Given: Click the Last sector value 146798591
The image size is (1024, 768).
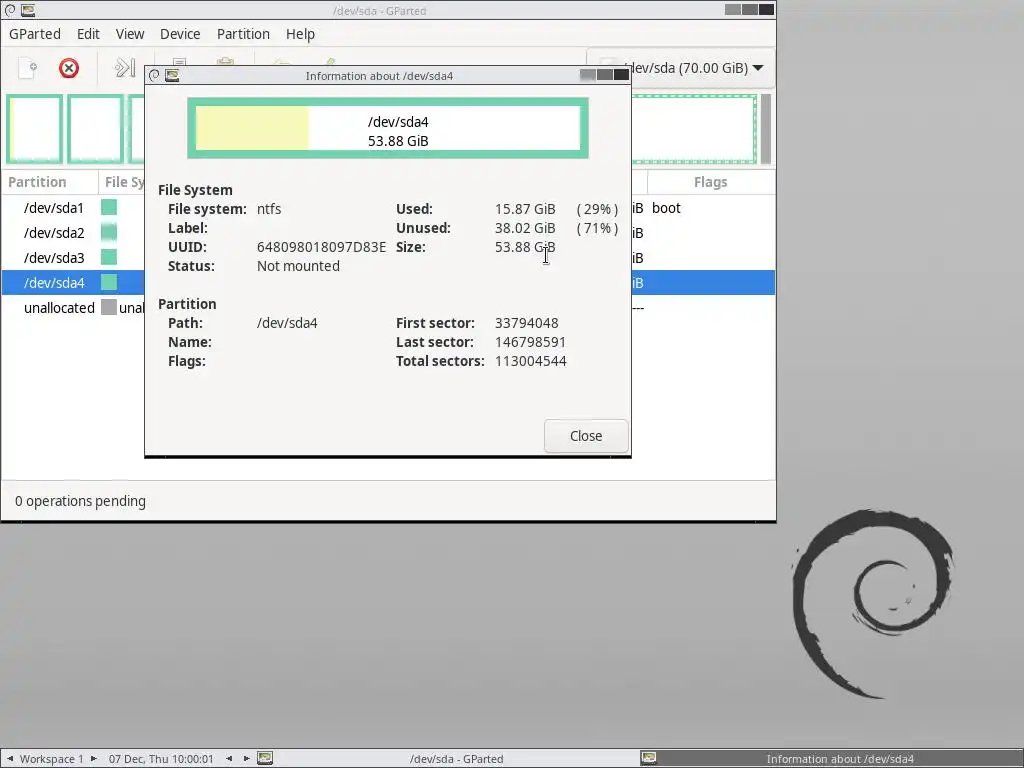Looking at the screenshot, I should (530, 342).
